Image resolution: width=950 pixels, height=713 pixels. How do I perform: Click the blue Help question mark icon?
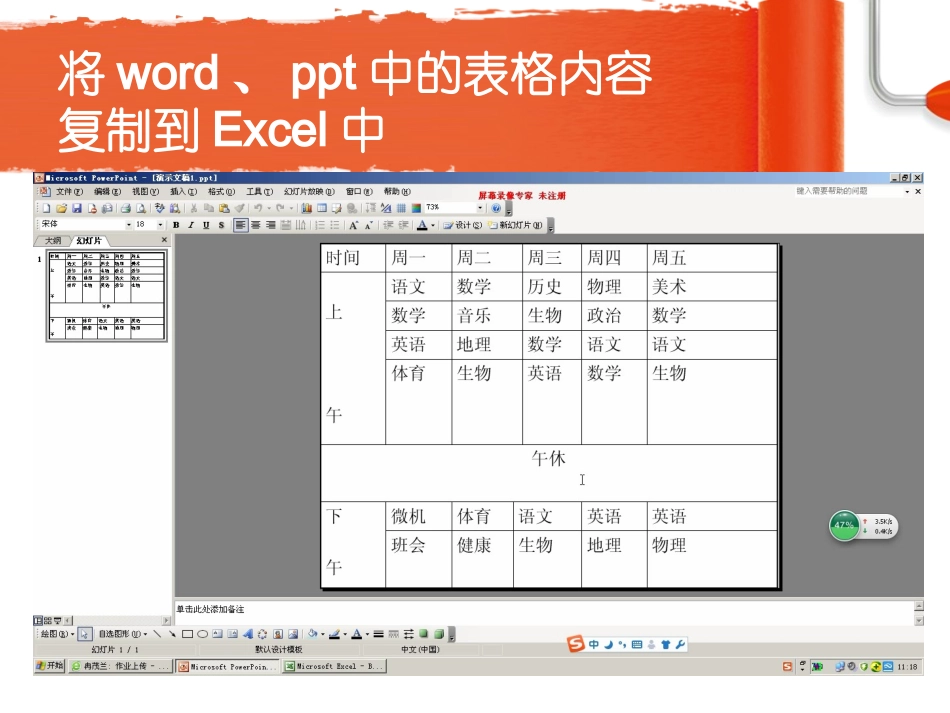[496, 208]
